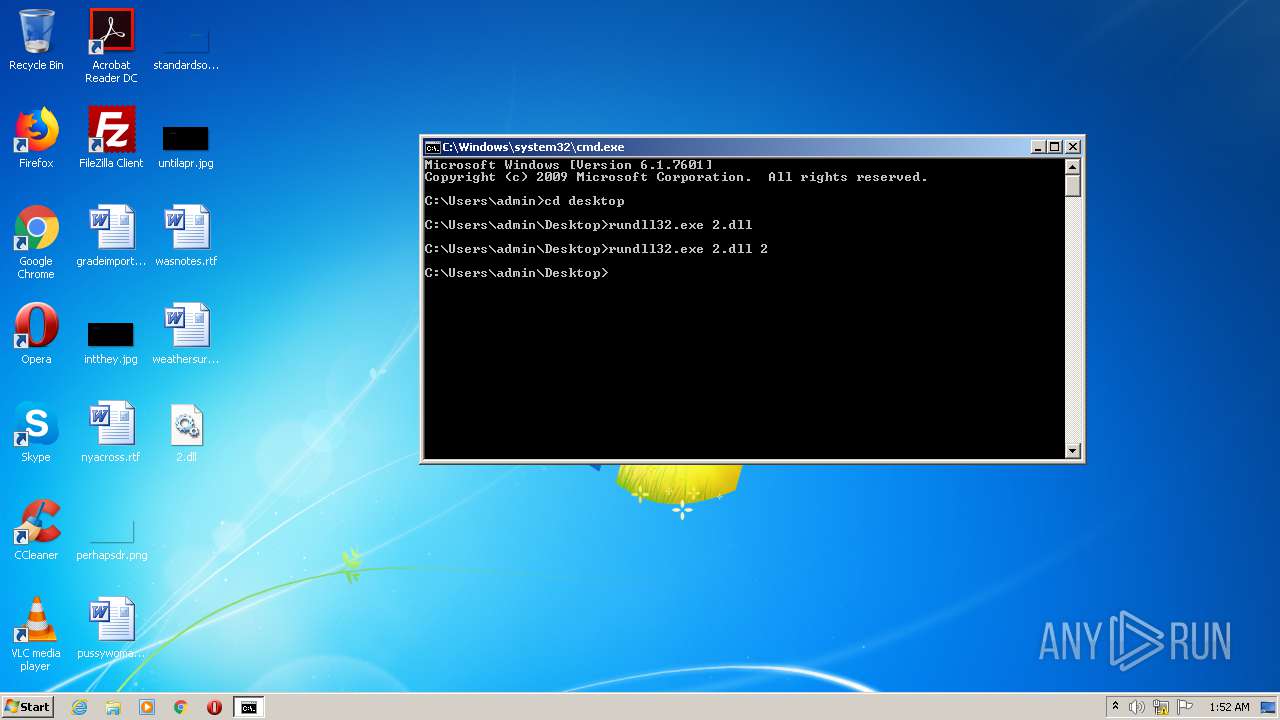Select the gradeimport... Word document
The height and width of the screenshot is (720, 1280).
point(111,236)
